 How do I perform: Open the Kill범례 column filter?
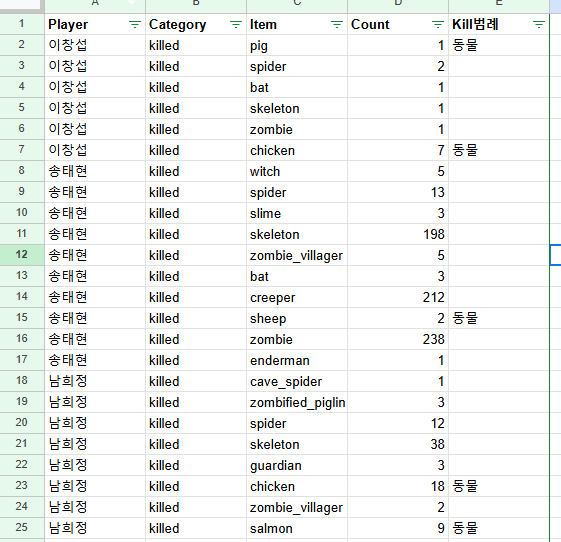point(539,24)
